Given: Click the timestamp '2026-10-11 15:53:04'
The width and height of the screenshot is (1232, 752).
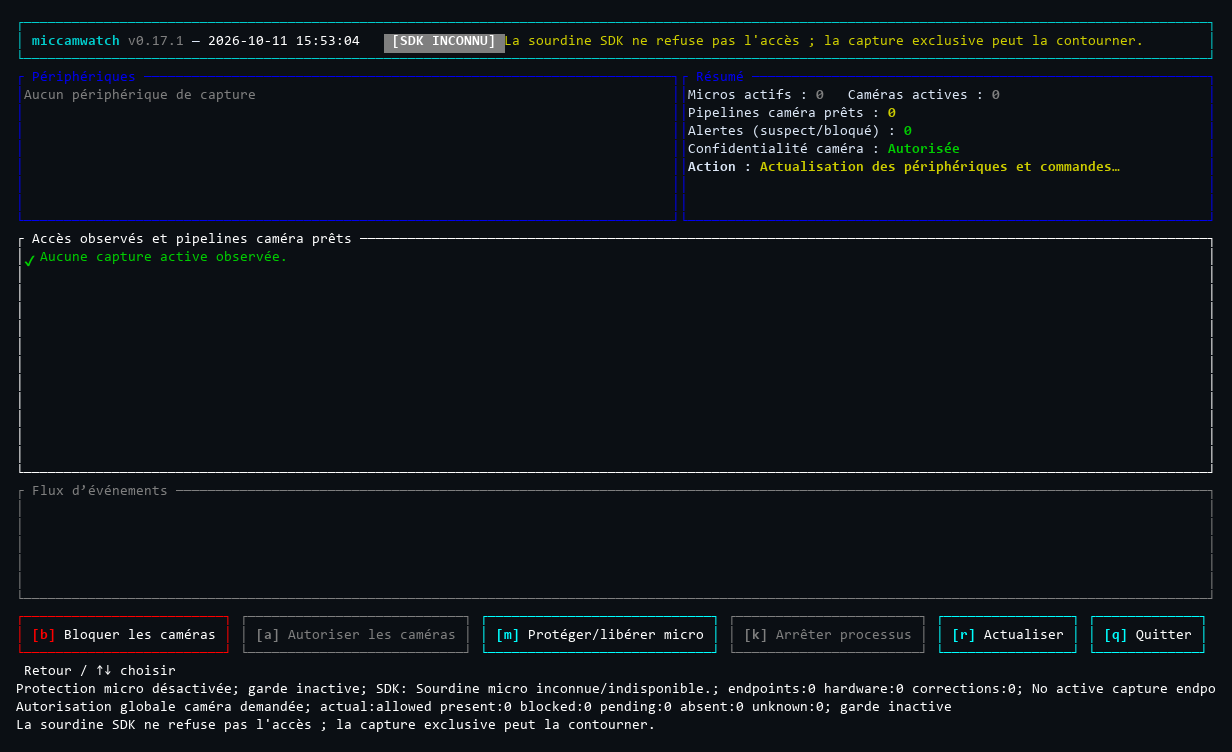Looking at the screenshot, I should pos(284,41).
